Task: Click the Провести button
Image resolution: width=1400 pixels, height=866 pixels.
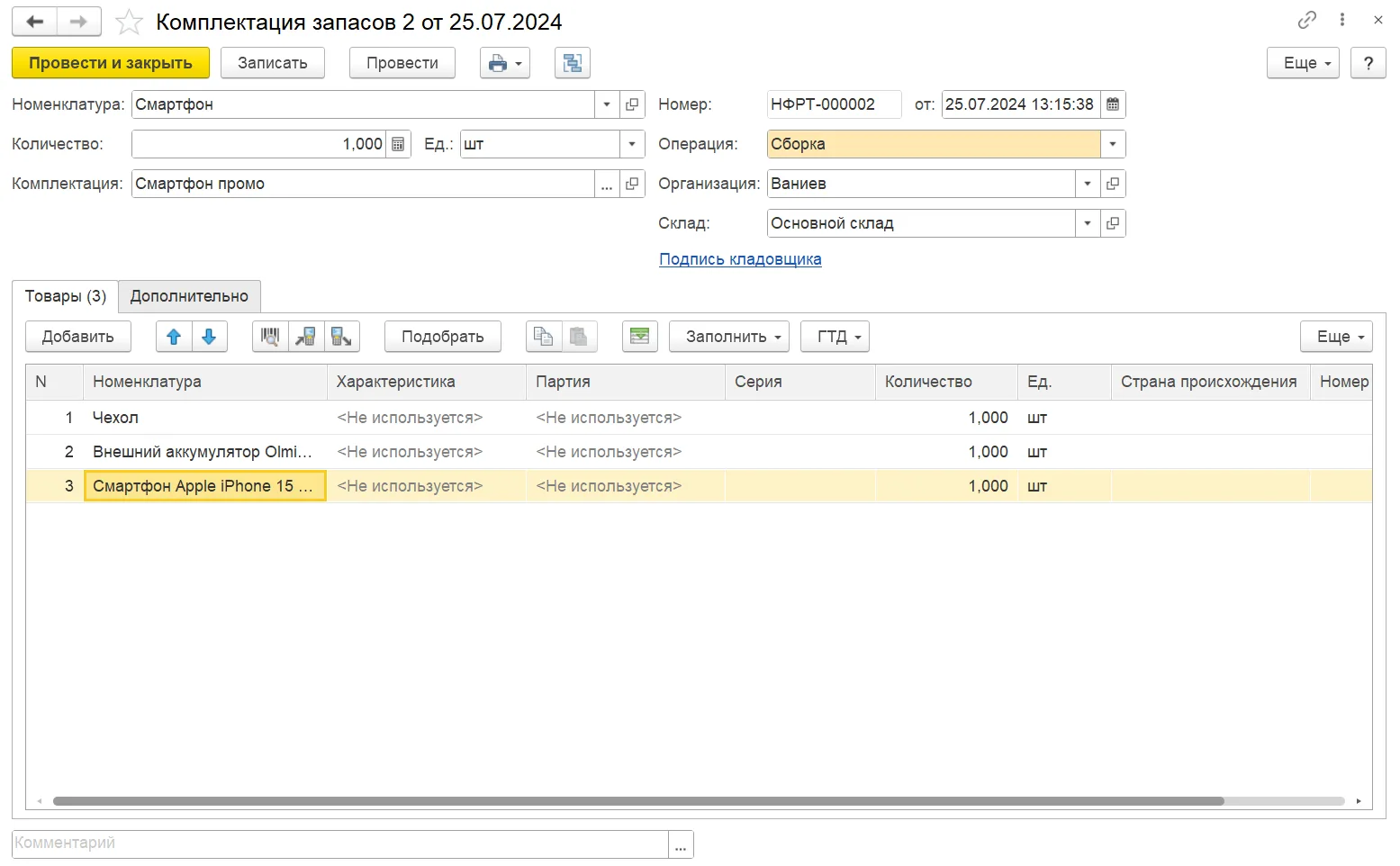Action: coord(402,63)
